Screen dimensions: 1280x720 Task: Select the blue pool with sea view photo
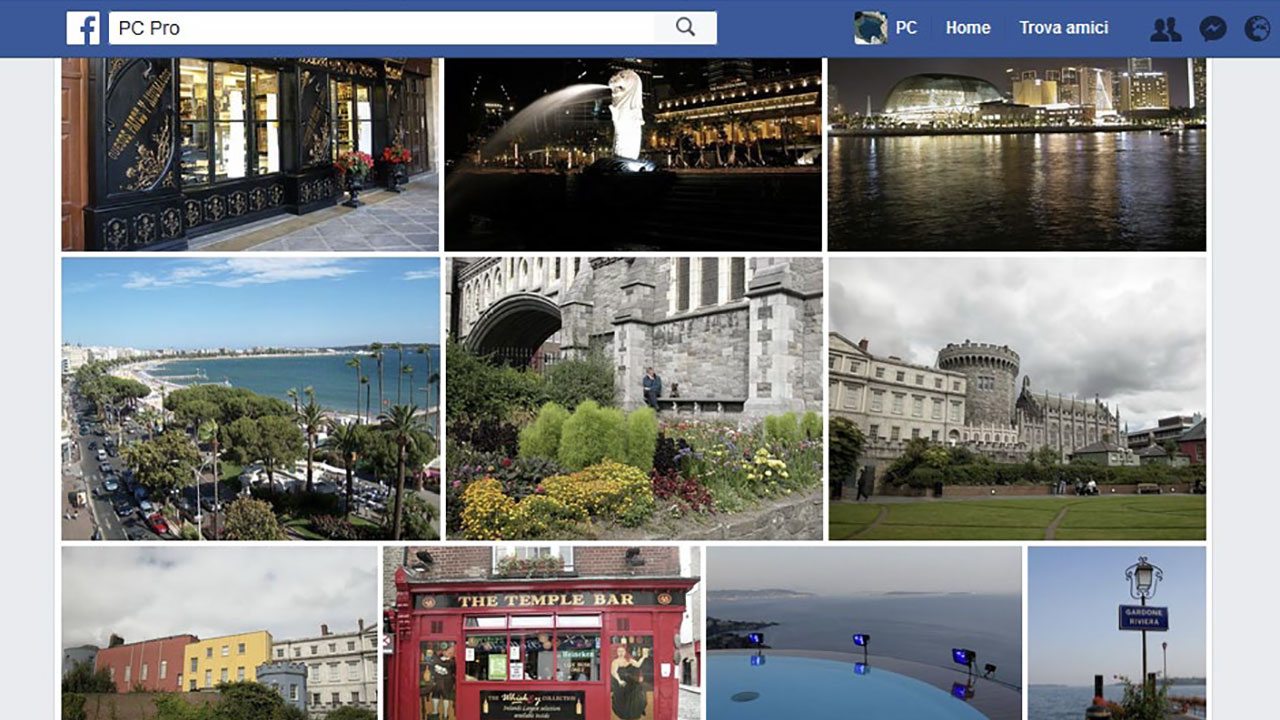pyautogui.click(x=864, y=632)
